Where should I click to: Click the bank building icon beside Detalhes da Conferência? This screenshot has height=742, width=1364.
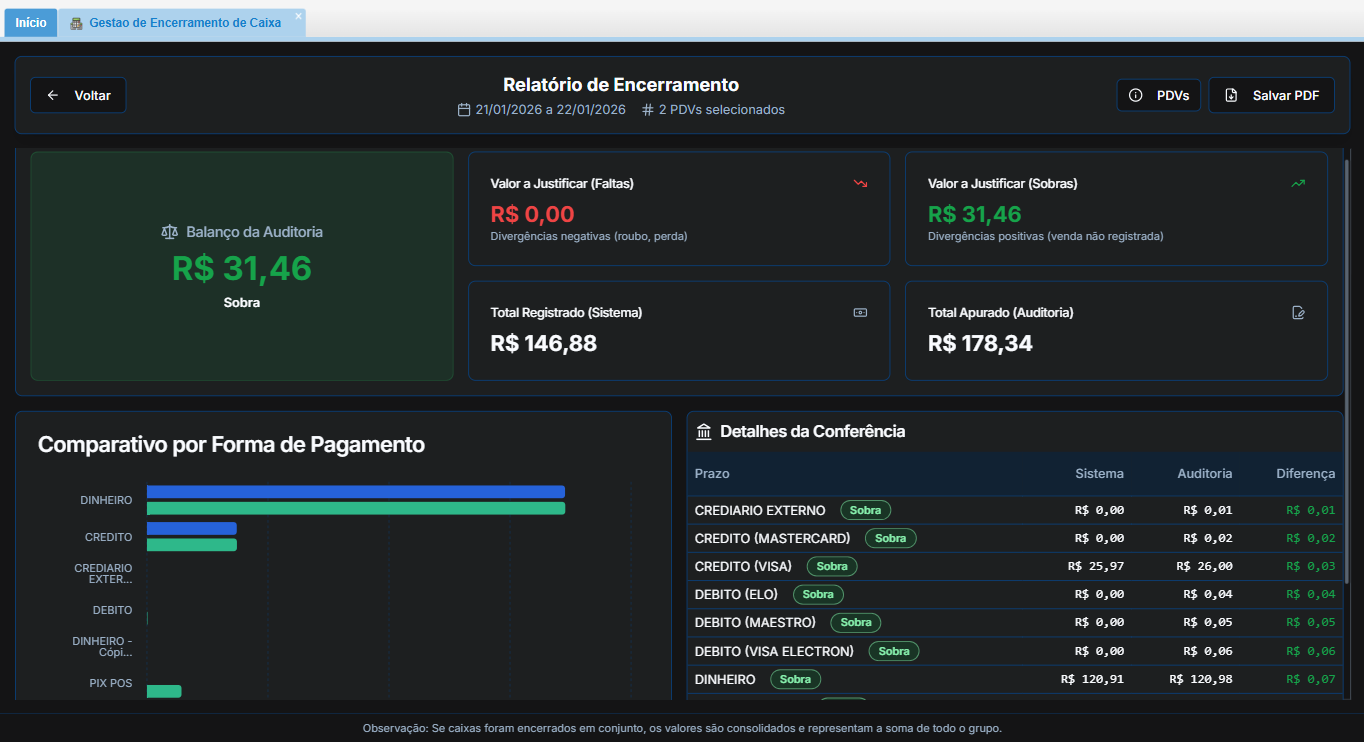click(704, 432)
